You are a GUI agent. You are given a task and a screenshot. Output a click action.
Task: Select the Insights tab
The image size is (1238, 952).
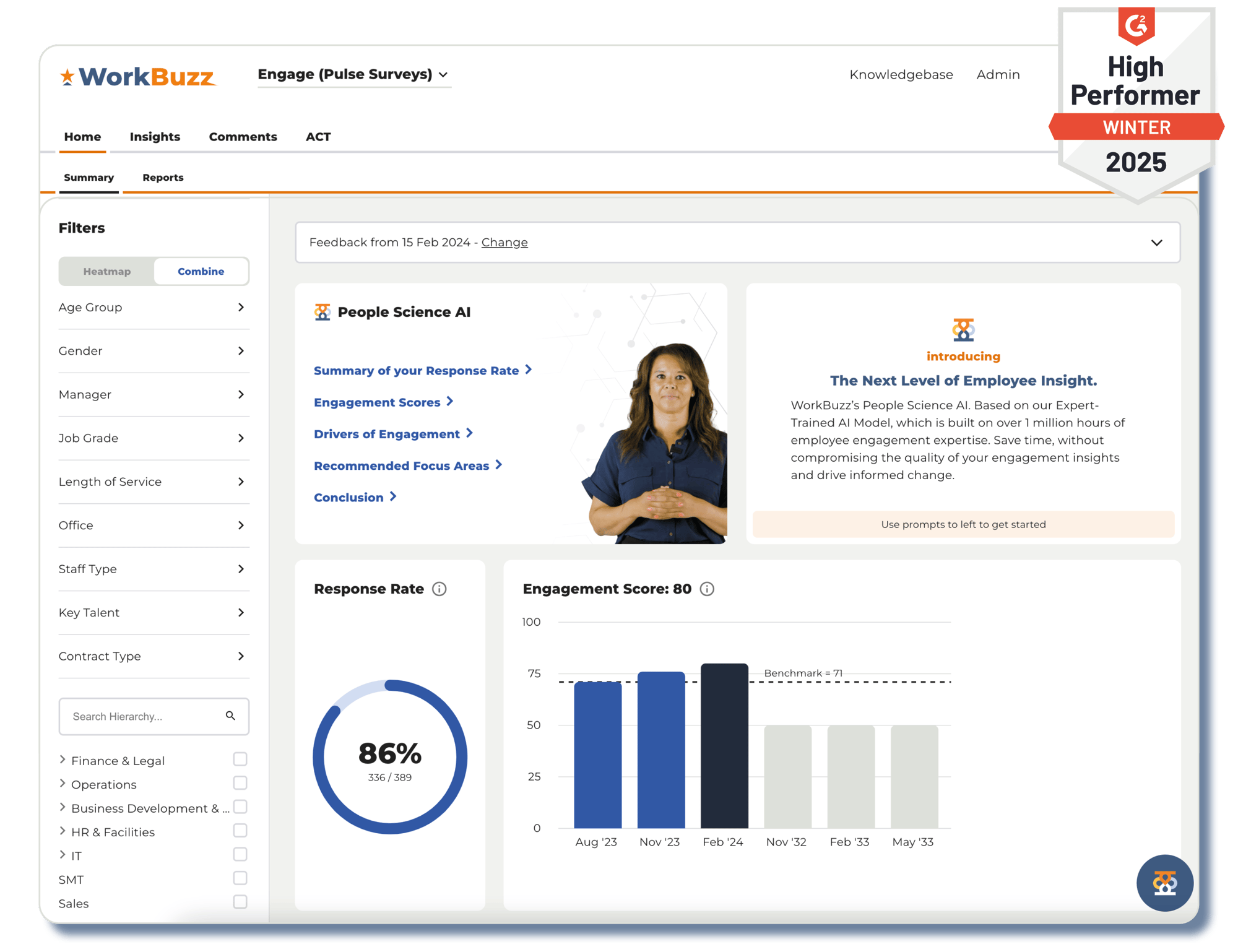[154, 136]
